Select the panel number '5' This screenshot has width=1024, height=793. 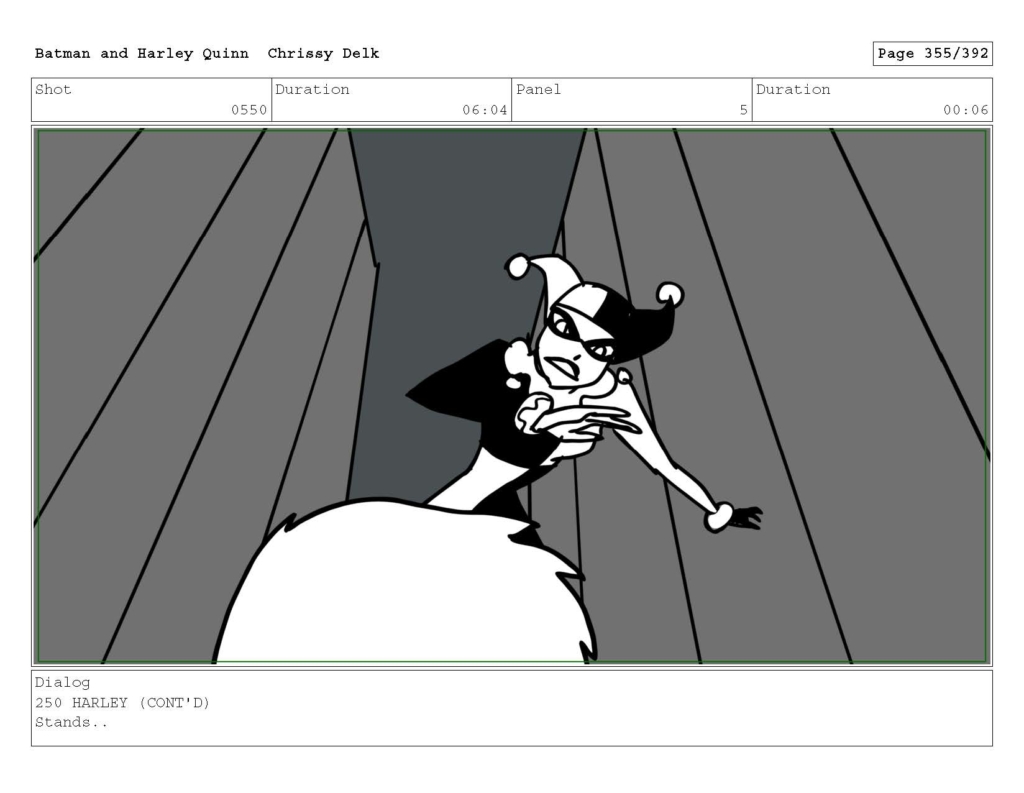743,110
